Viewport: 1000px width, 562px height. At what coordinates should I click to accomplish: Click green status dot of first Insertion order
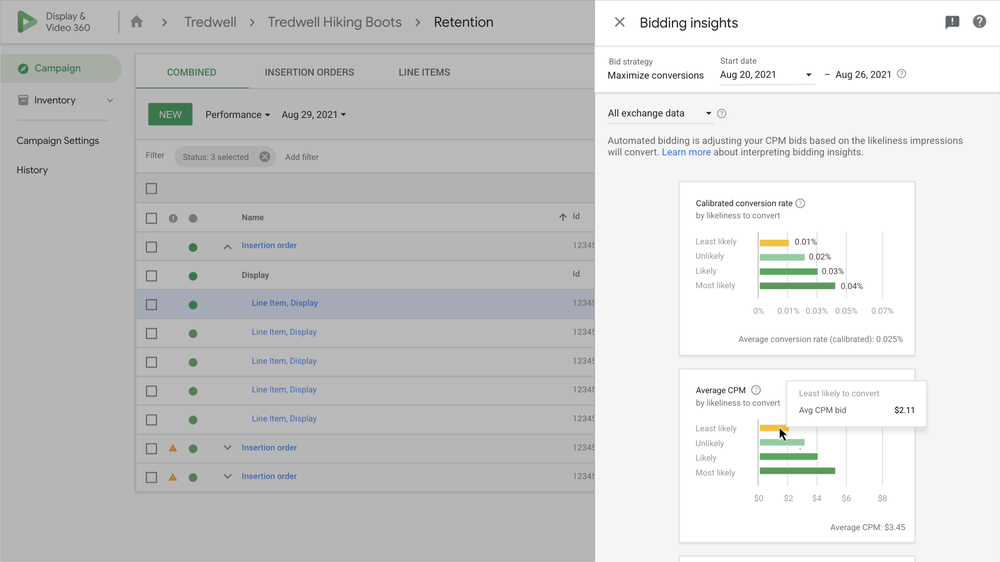(x=193, y=247)
